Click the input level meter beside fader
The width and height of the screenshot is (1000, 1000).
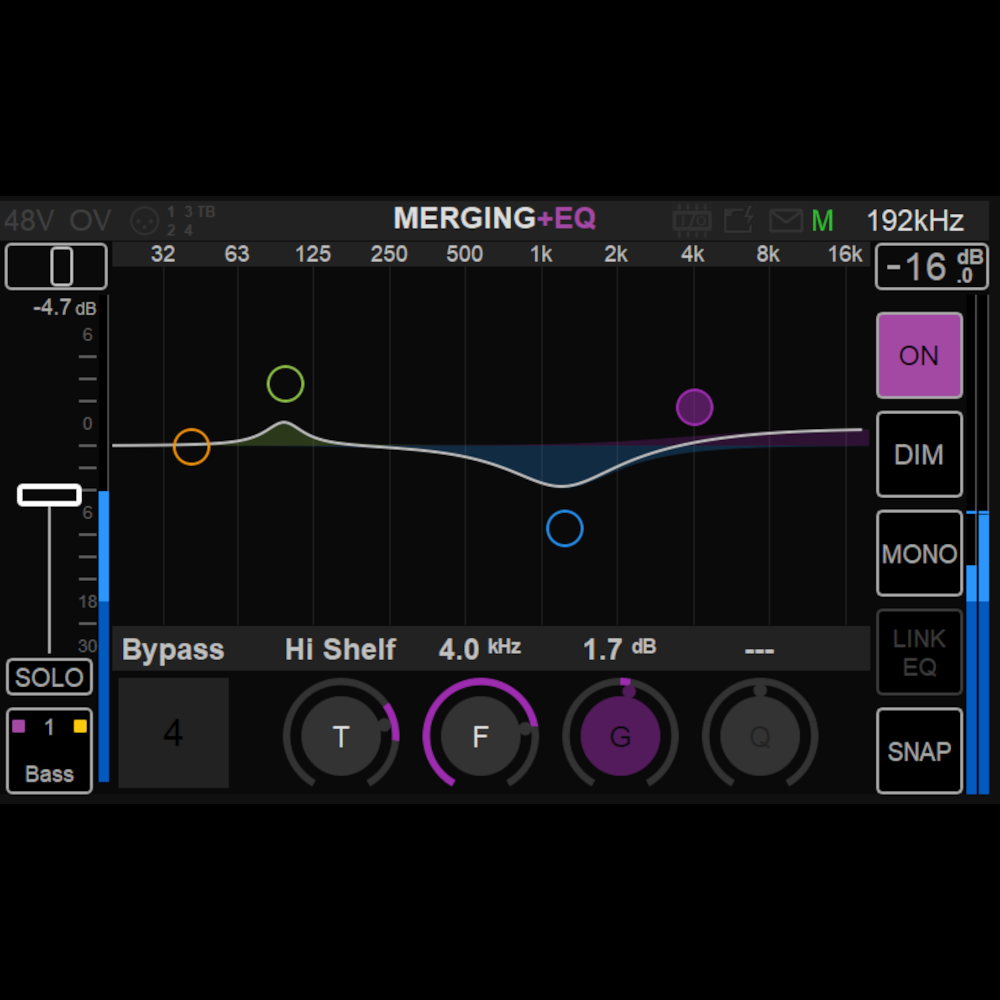pyautogui.click(x=103, y=539)
